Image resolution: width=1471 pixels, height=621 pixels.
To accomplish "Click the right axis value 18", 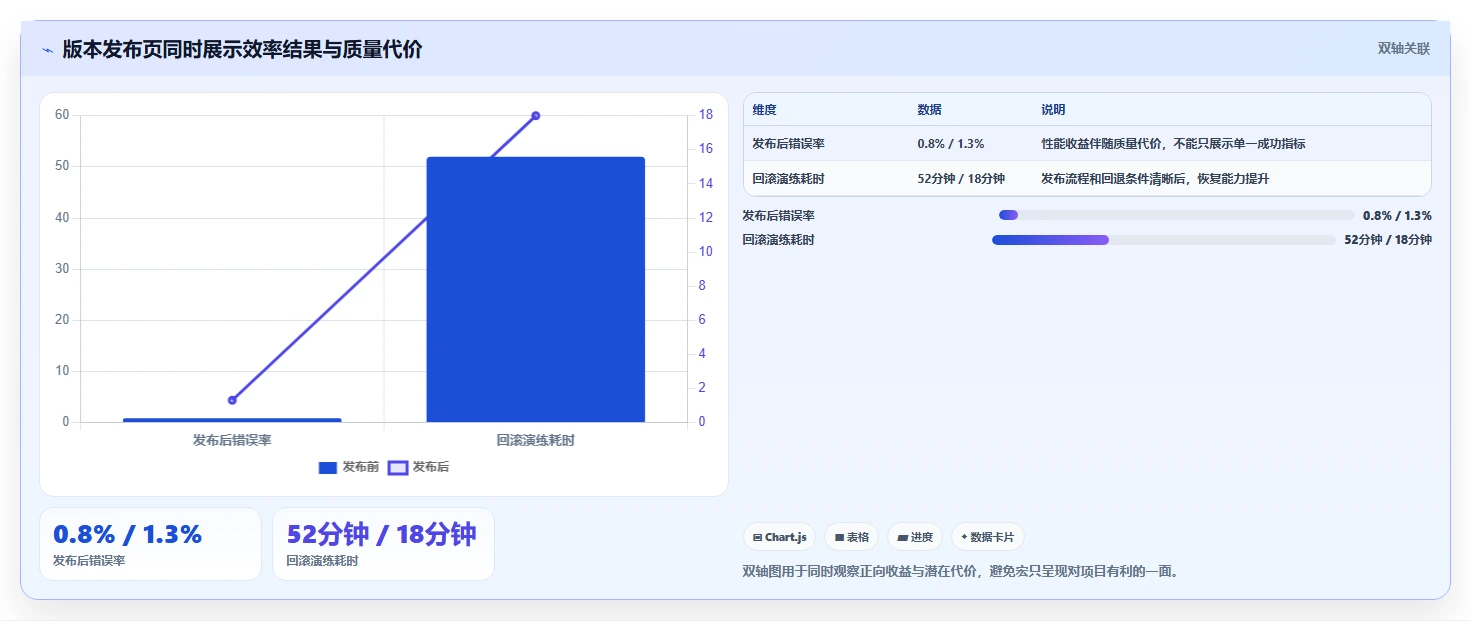I will (705, 115).
